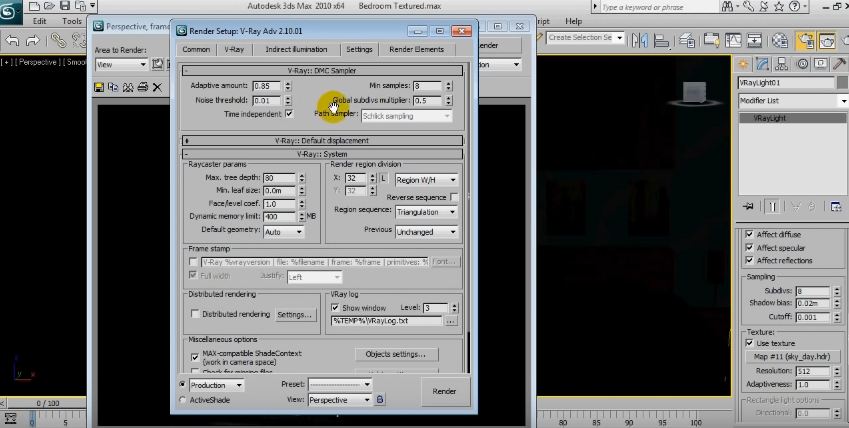Switch to the Create panel star icon

(743, 64)
